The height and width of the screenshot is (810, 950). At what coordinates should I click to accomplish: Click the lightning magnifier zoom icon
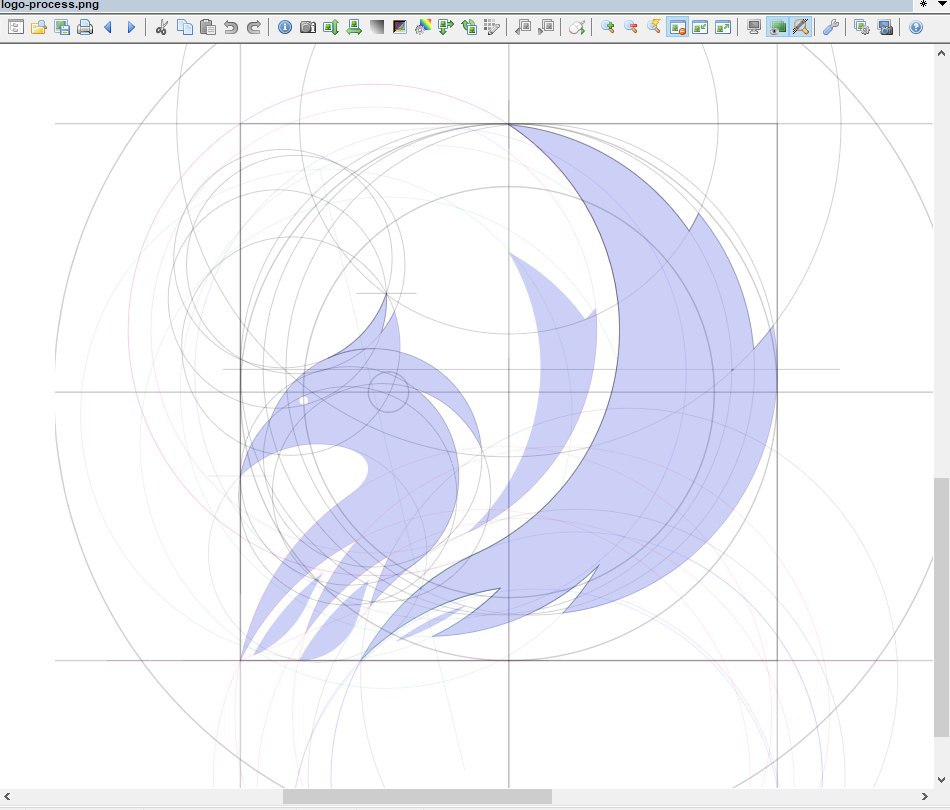pos(654,27)
